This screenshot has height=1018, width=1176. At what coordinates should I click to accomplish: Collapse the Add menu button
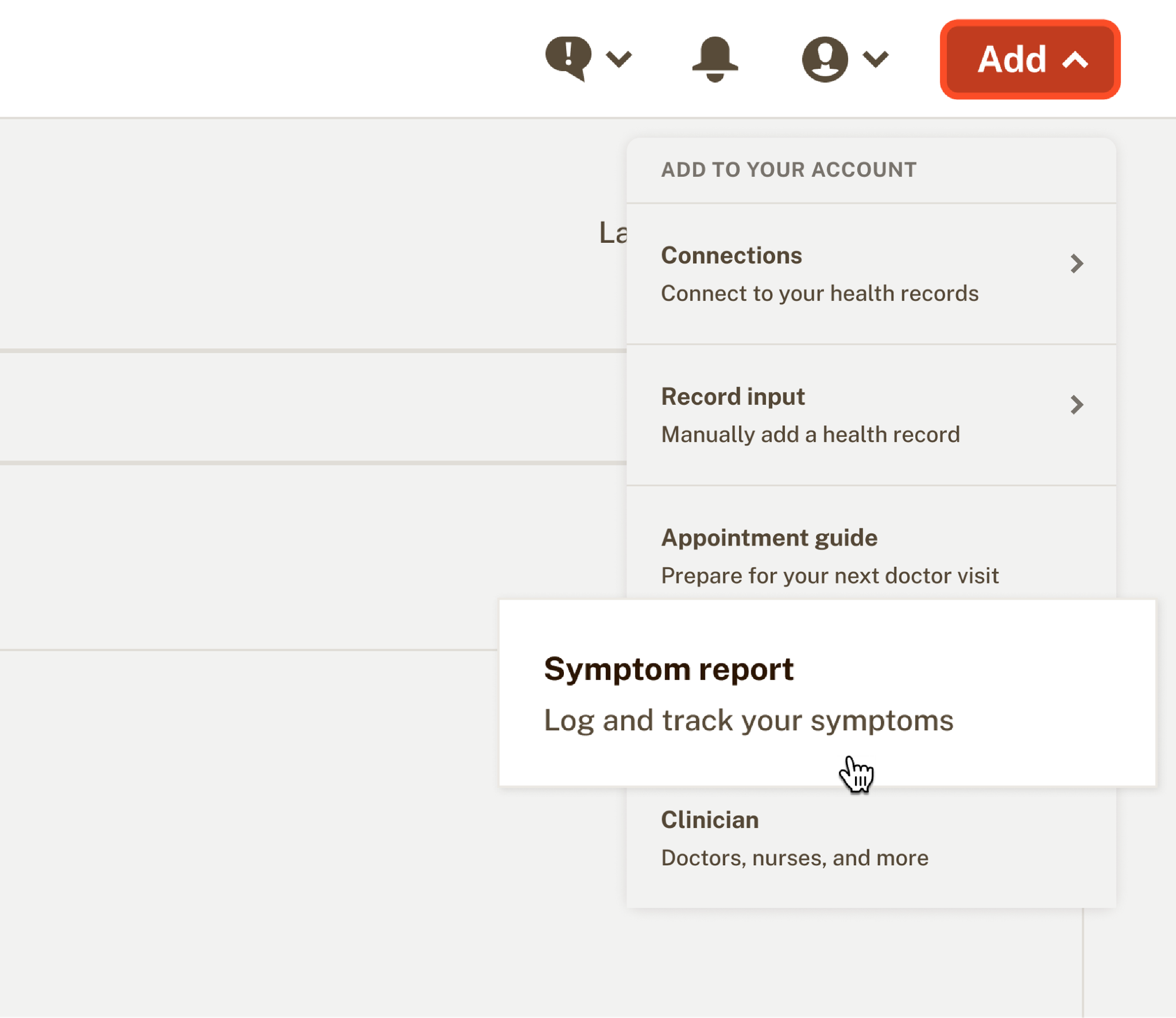pos(1030,59)
